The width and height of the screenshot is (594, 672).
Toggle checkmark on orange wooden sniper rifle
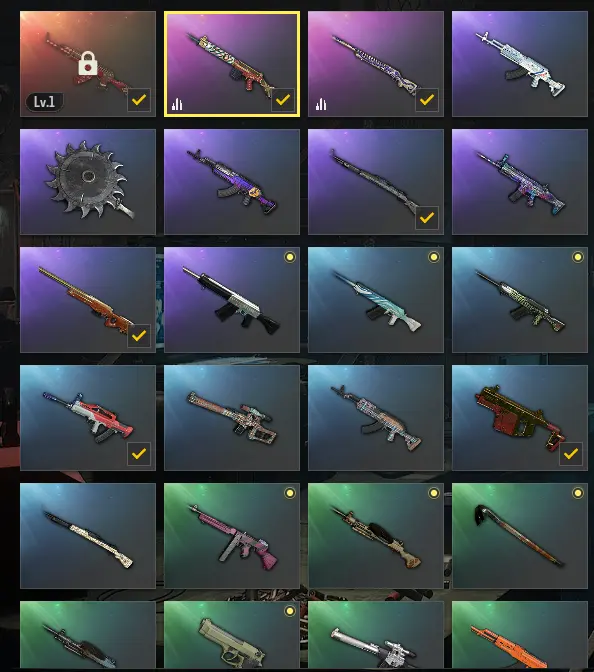point(139,336)
